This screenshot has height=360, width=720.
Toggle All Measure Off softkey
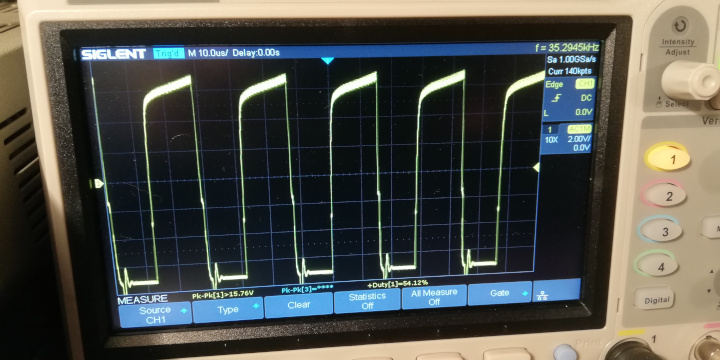coord(434,297)
